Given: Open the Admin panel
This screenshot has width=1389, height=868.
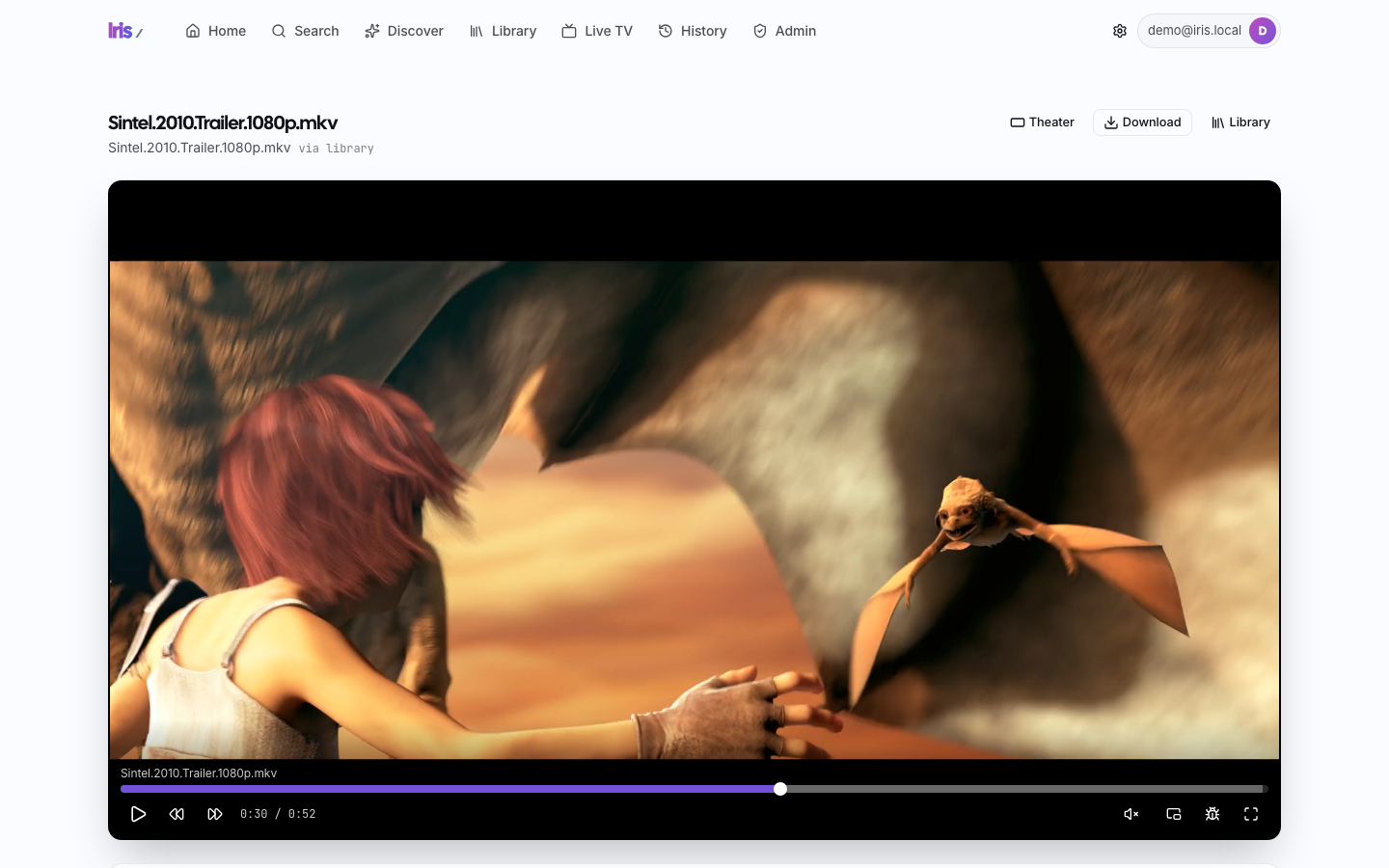Looking at the screenshot, I should pos(784,31).
